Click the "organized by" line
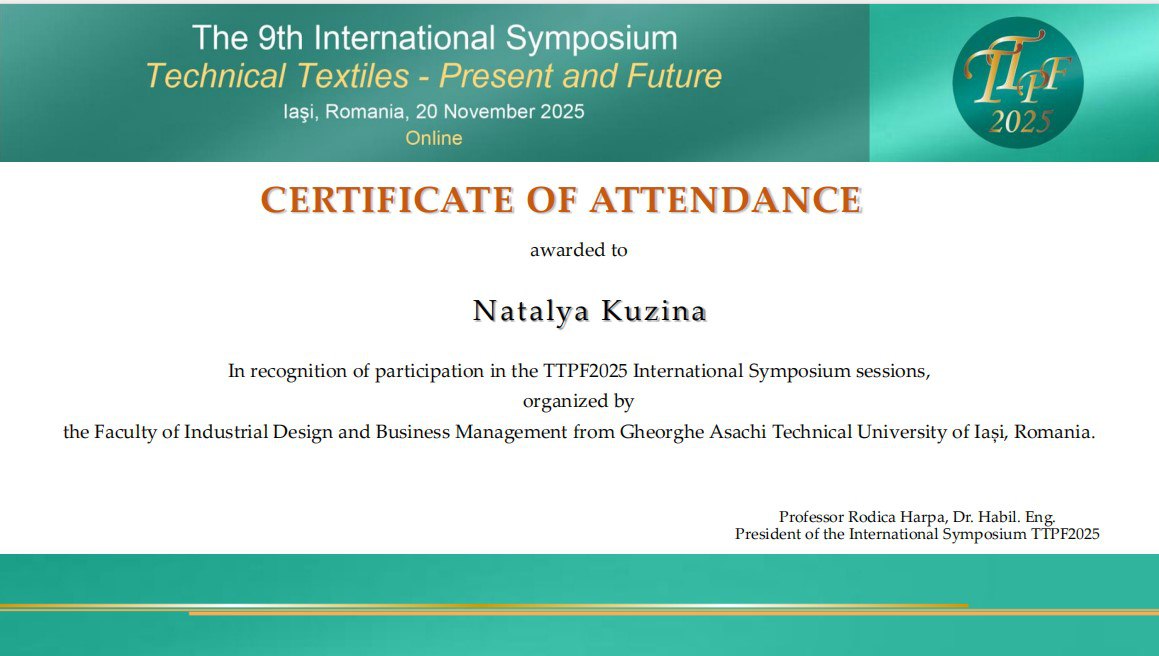Viewport: 1159px width, 656px height. pos(578,402)
